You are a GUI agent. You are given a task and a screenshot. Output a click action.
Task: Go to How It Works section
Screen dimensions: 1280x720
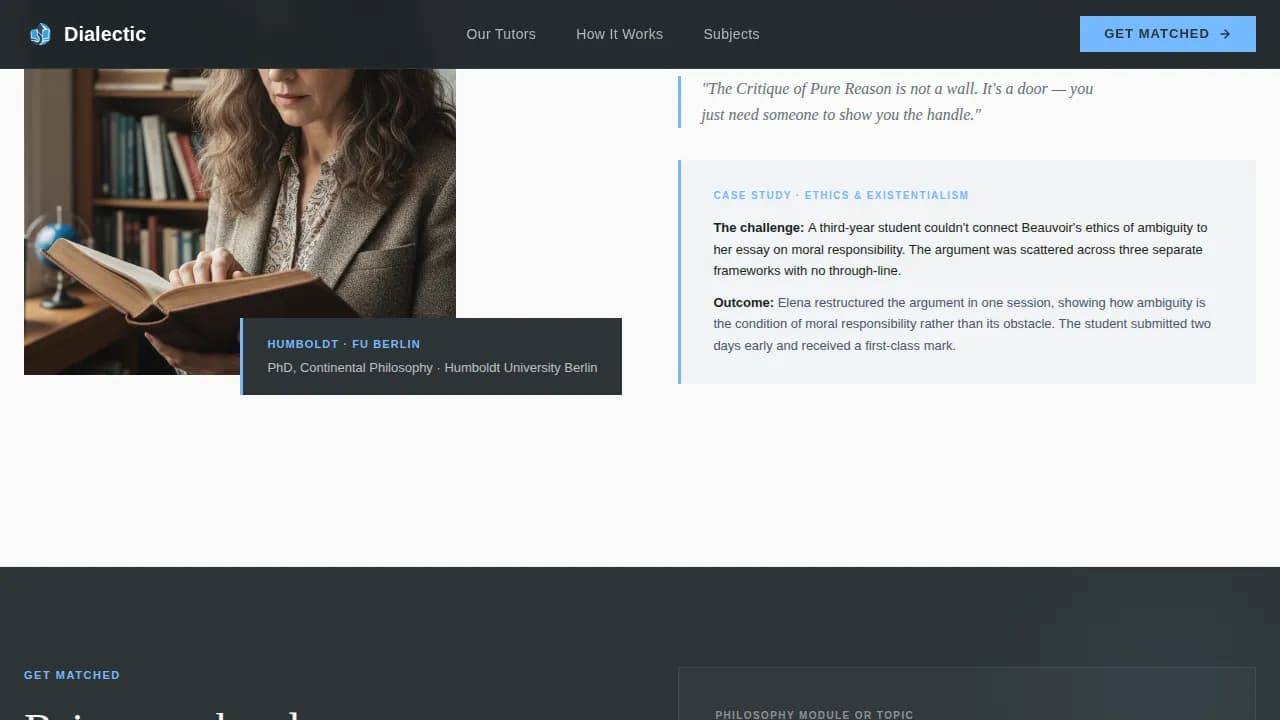(x=619, y=34)
